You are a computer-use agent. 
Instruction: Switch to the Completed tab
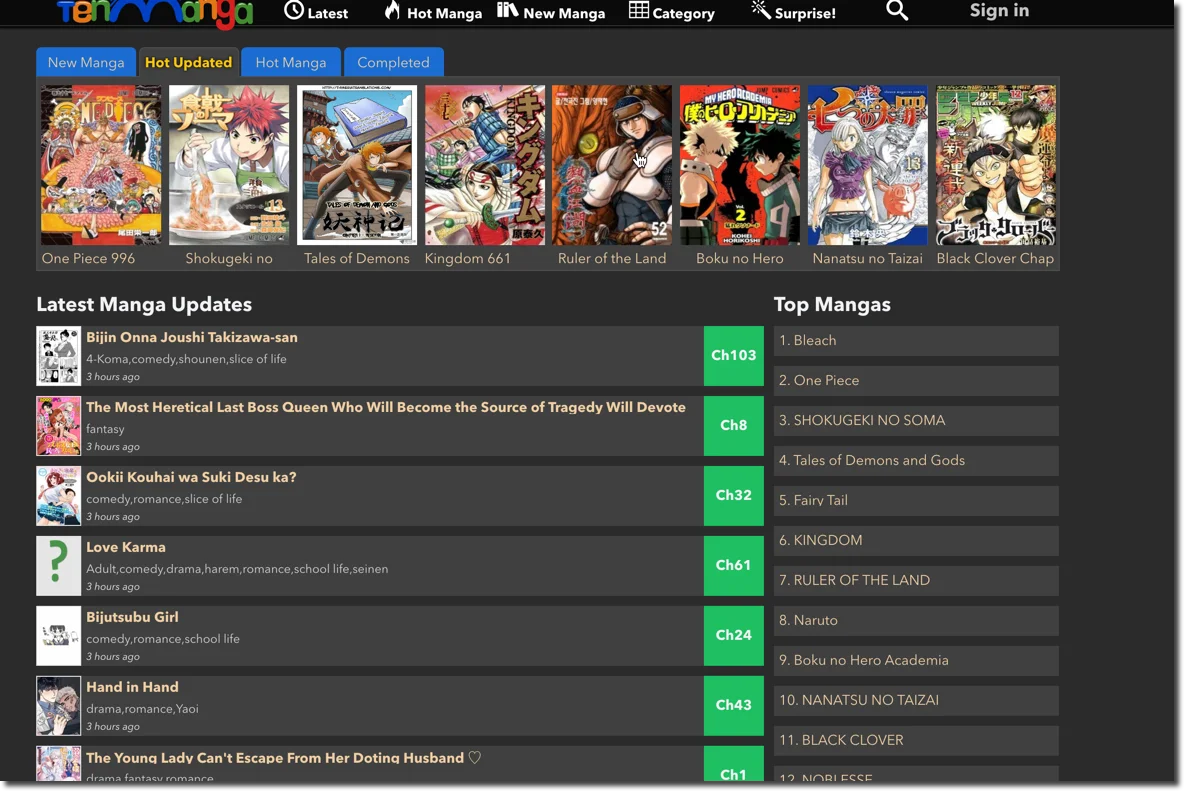coord(393,63)
